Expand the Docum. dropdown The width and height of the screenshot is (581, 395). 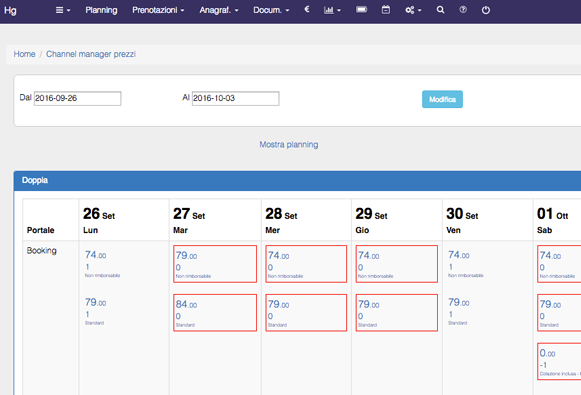point(271,10)
